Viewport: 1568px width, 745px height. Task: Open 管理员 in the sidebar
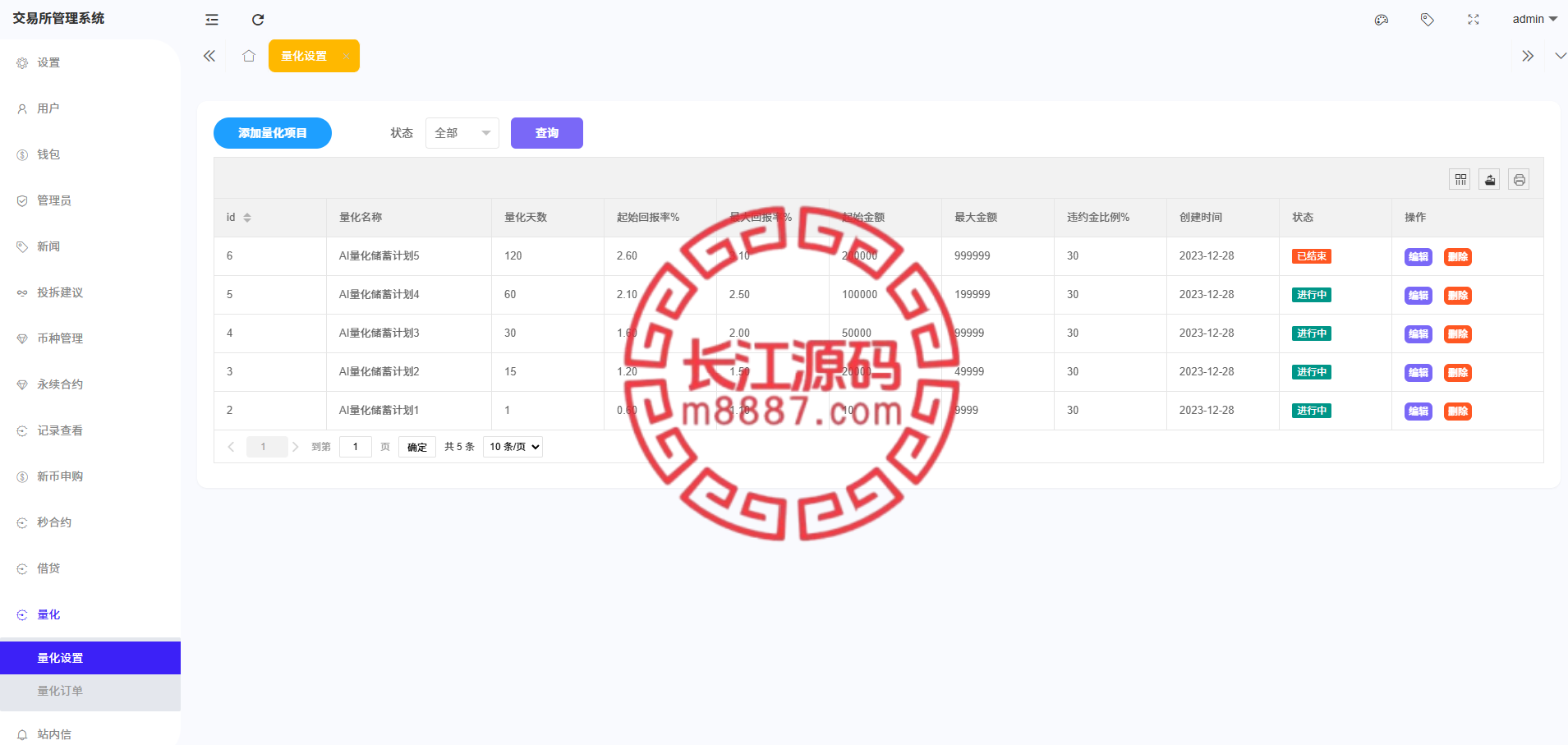point(90,200)
